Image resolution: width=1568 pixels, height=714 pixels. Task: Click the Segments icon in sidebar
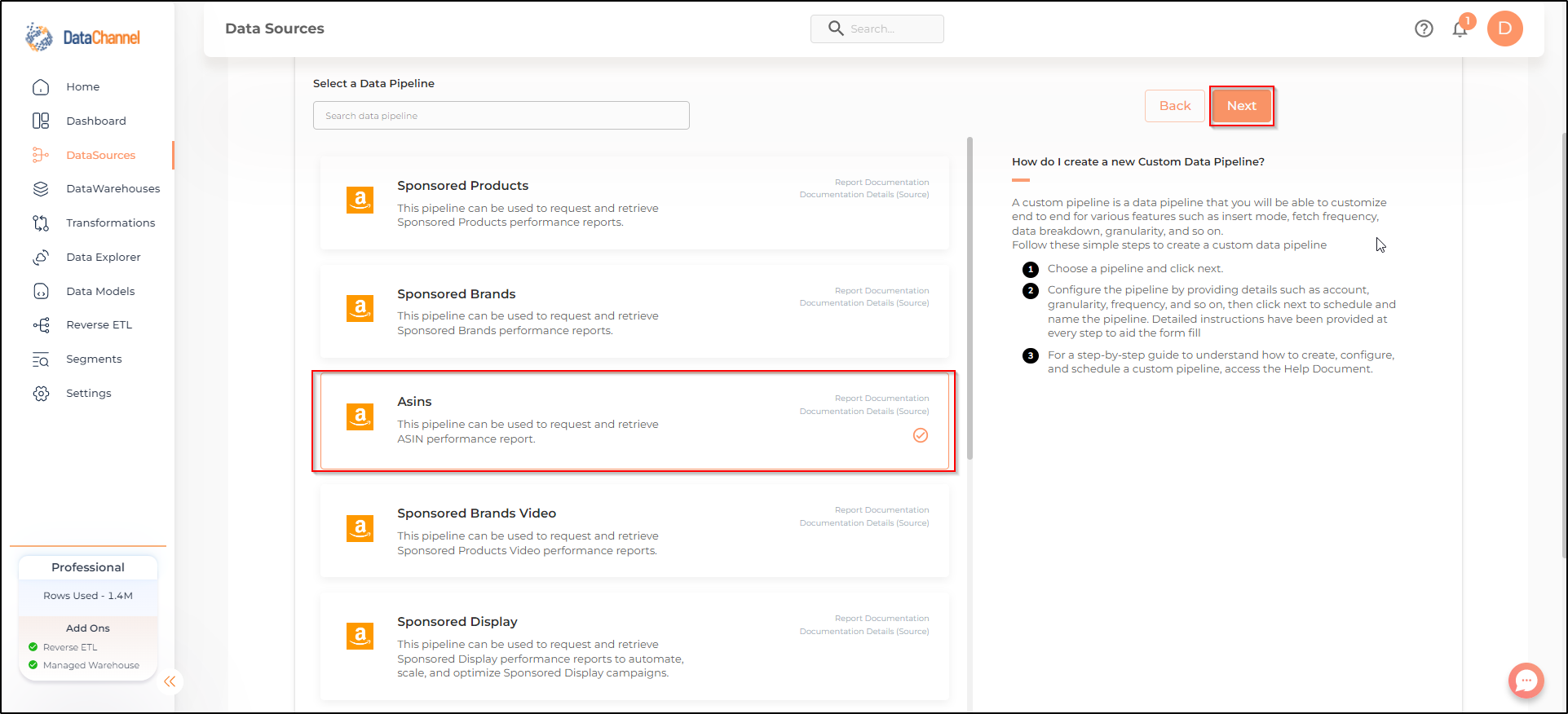coord(41,359)
